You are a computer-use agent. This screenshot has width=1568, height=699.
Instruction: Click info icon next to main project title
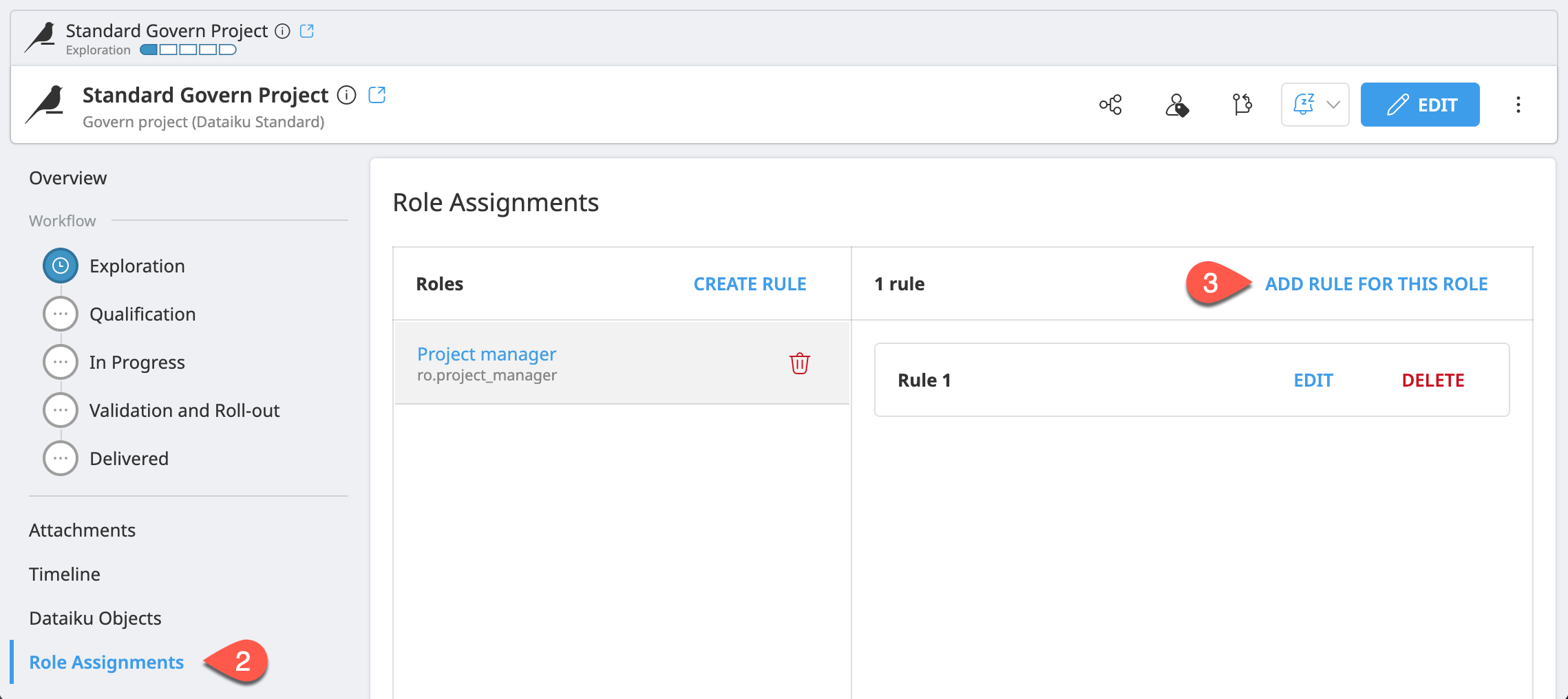(x=347, y=95)
